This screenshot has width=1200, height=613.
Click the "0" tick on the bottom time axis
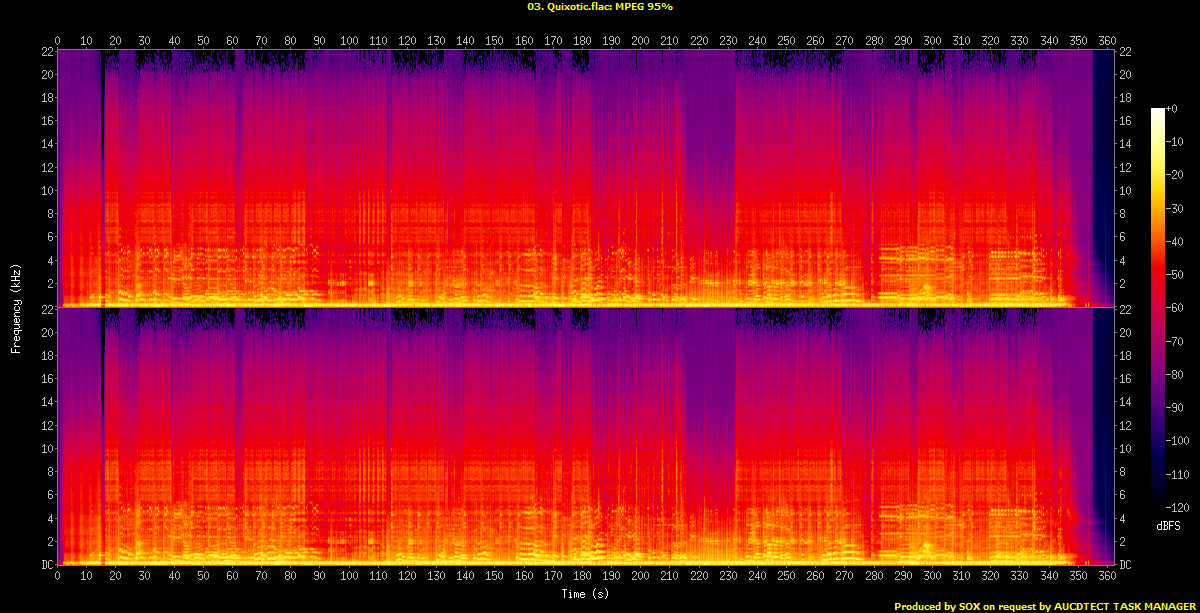(58, 577)
